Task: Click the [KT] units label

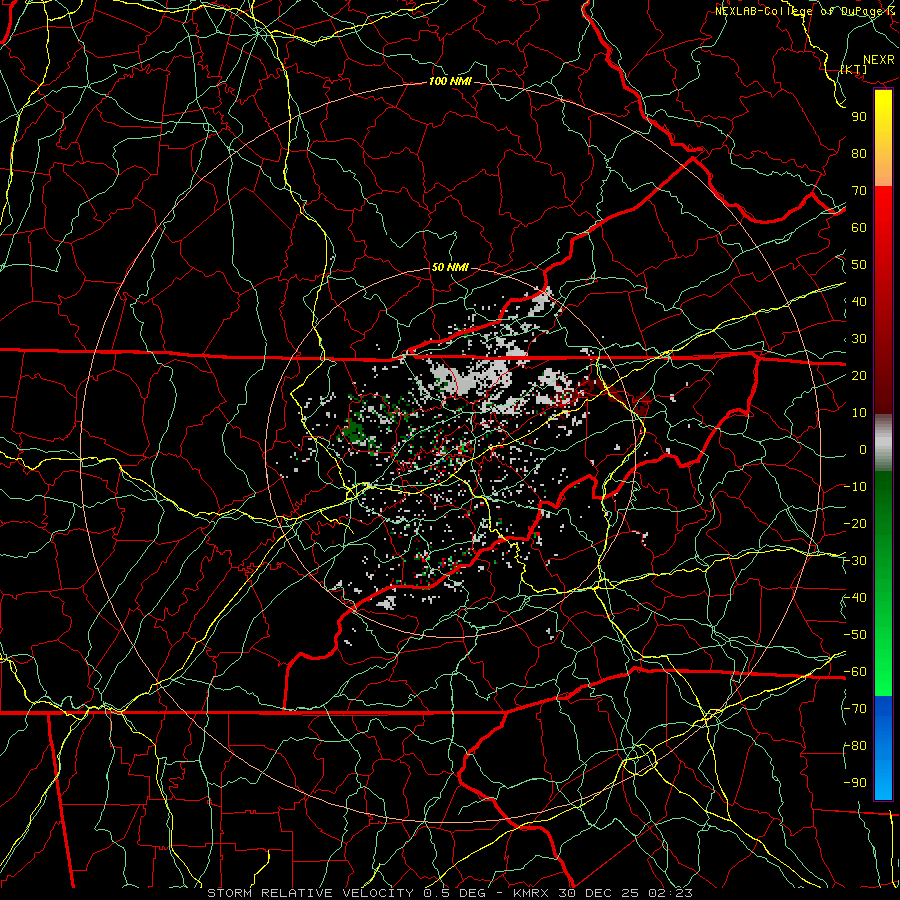Action: 854,69
